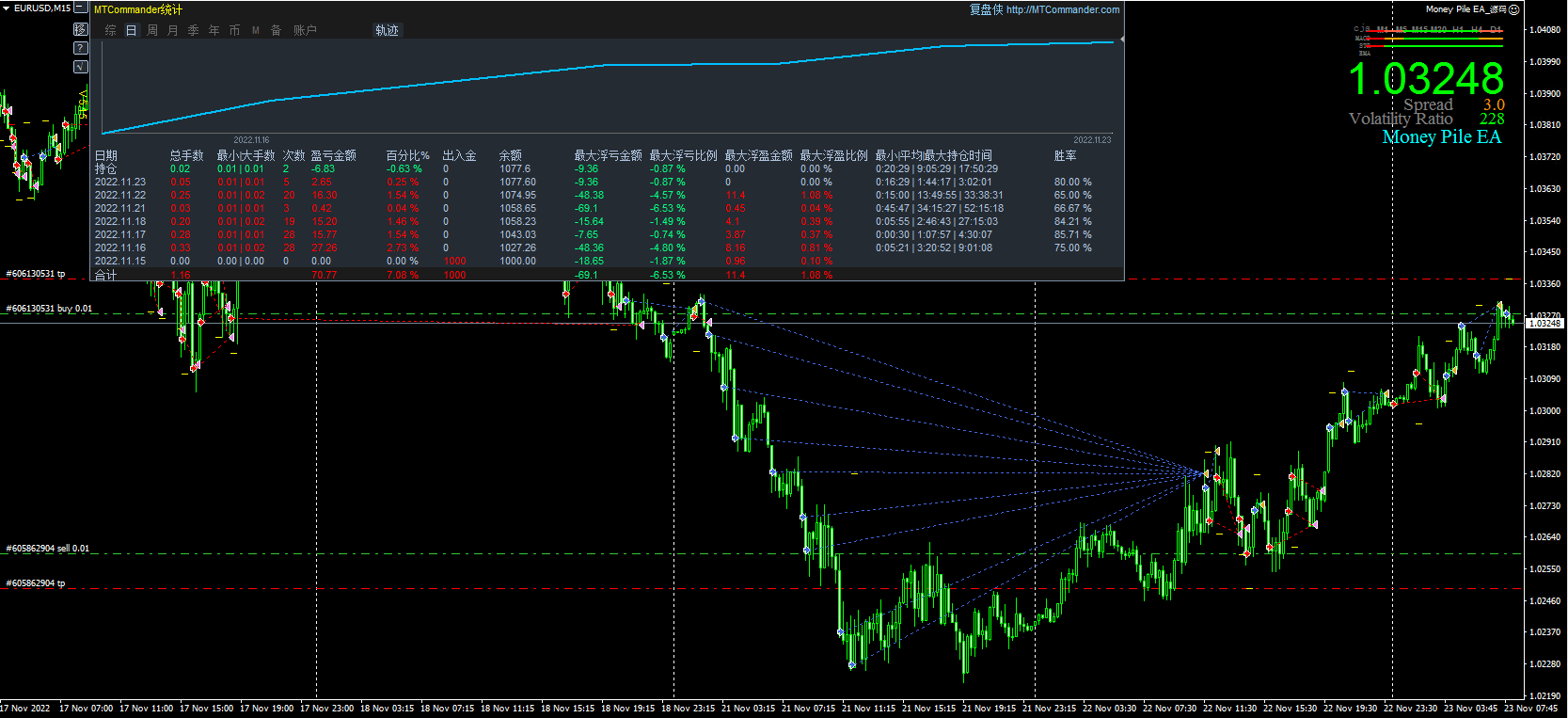Select the 2022.11.15 statistics row
The image size is (1568, 718).
594,261
